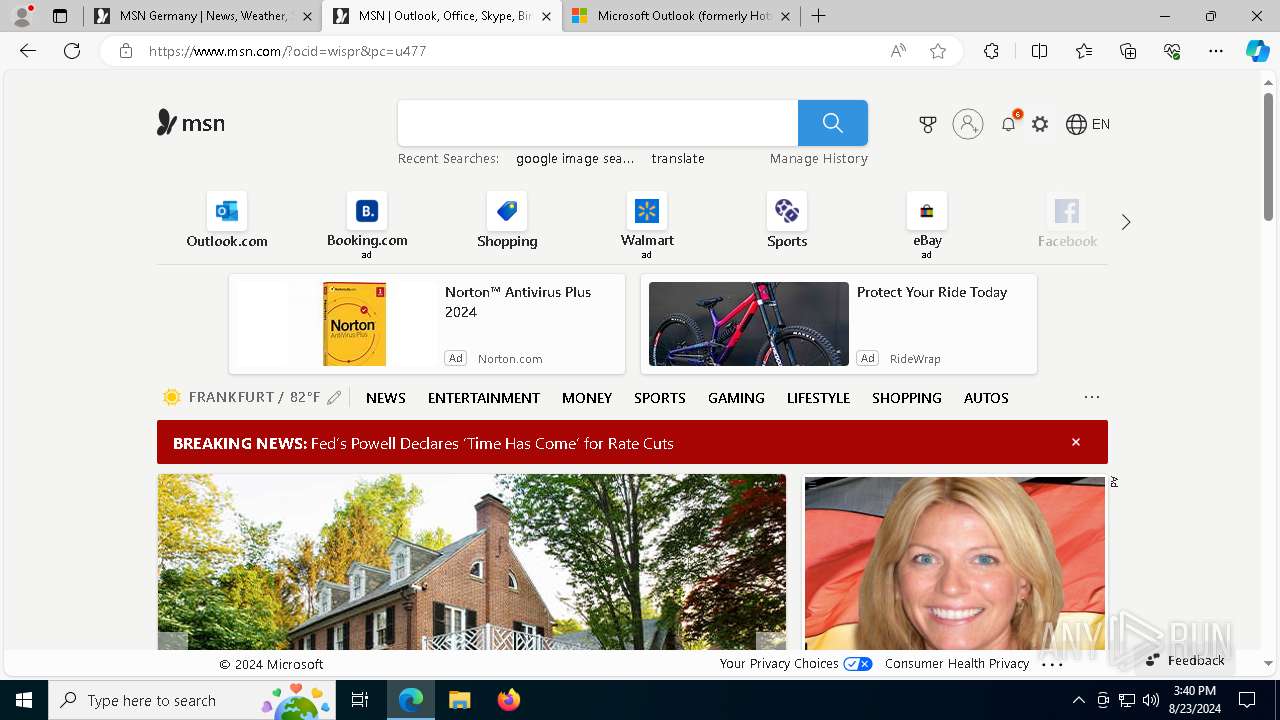Open Your Privacy Choices link
This screenshot has height=720, width=1280.
[x=796, y=664]
